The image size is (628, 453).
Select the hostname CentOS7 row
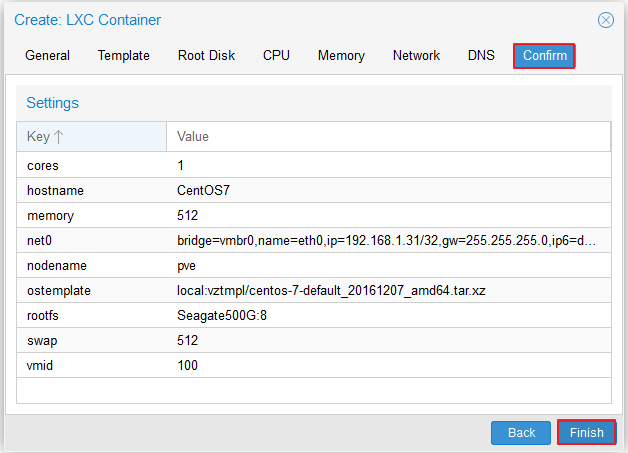point(314,190)
